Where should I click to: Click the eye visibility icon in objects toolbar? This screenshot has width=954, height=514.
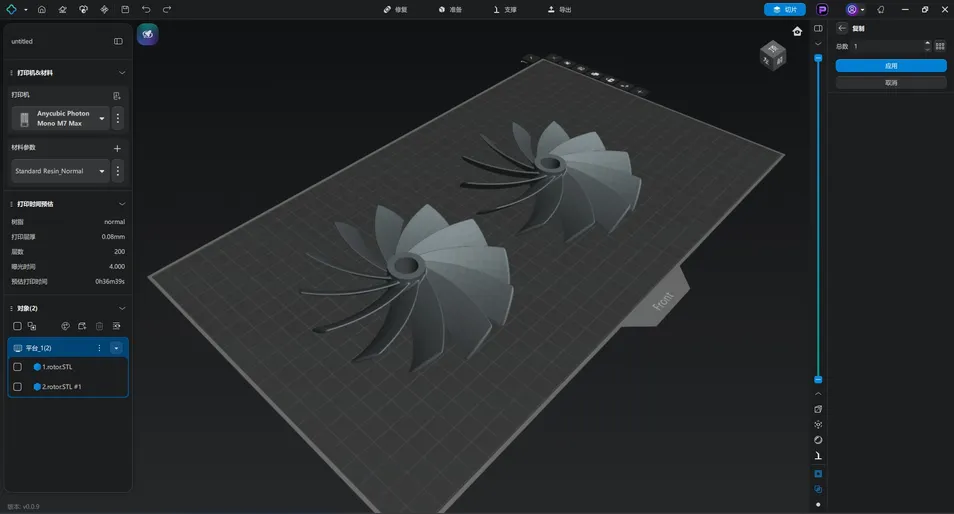coord(116,326)
